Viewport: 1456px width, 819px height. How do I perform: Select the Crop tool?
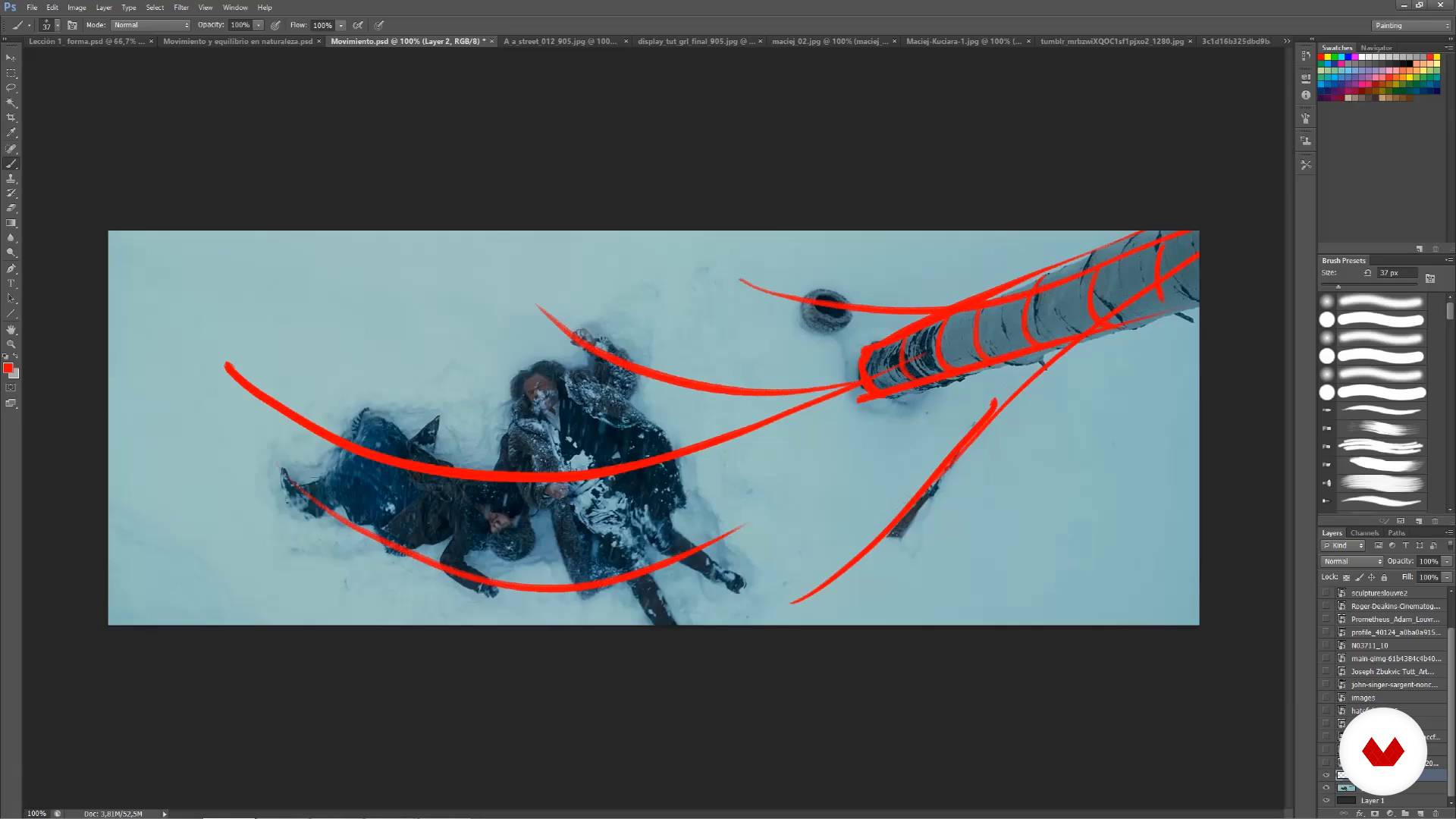11,118
